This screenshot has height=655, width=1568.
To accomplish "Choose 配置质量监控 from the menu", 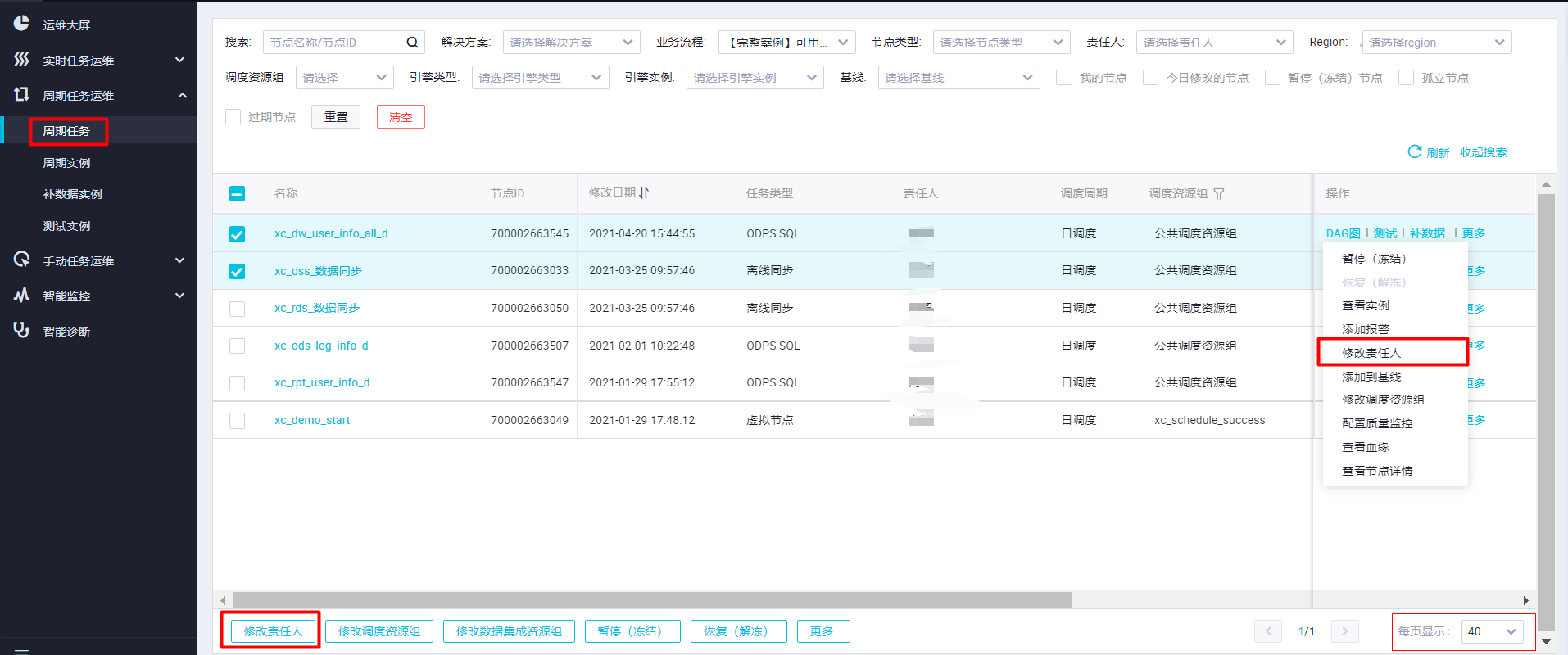I will click(1377, 423).
